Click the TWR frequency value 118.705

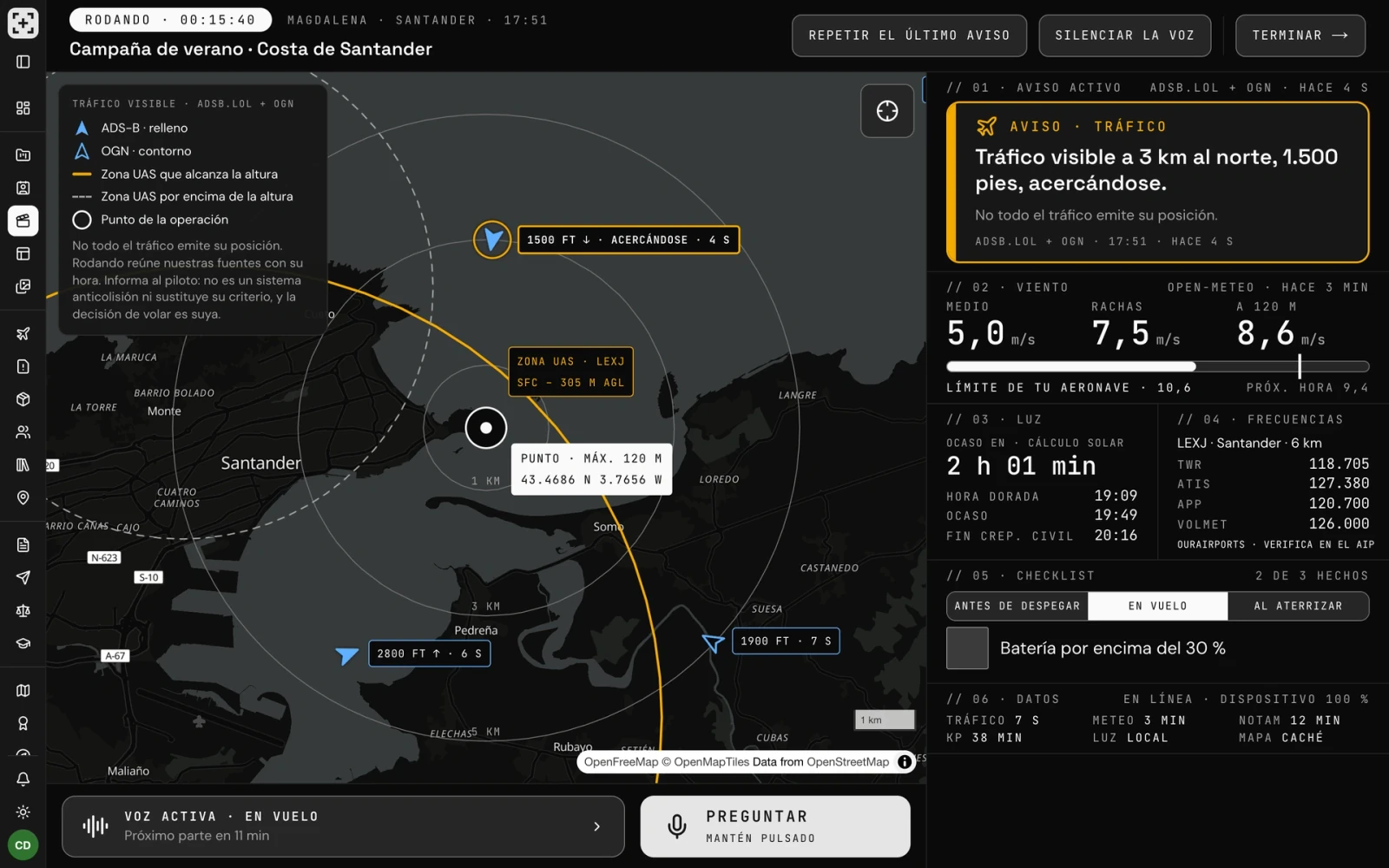point(1339,464)
